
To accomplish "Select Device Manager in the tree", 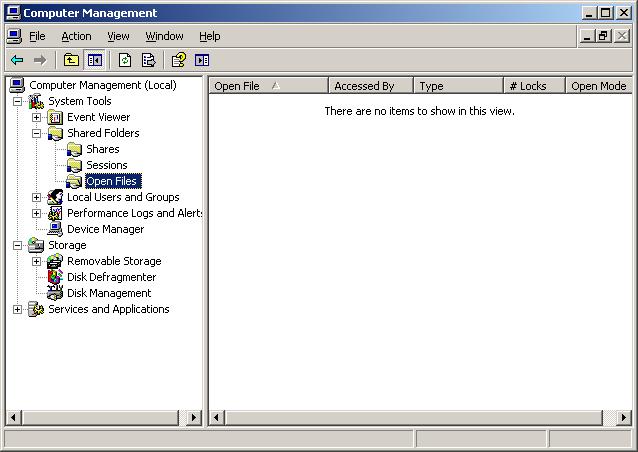I will pyautogui.click(x=105, y=229).
